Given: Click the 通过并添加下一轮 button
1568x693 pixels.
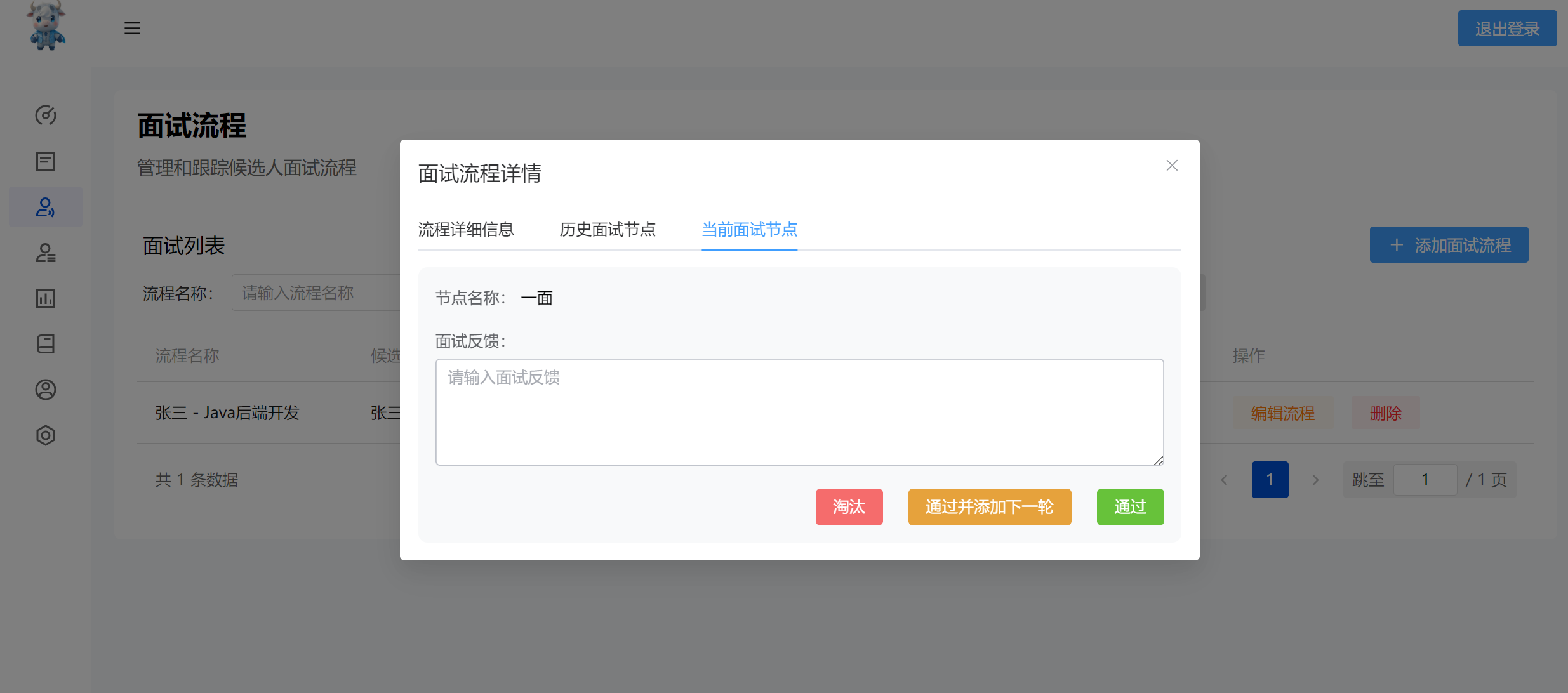Looking at the screenshot, I should click(990, 507).
